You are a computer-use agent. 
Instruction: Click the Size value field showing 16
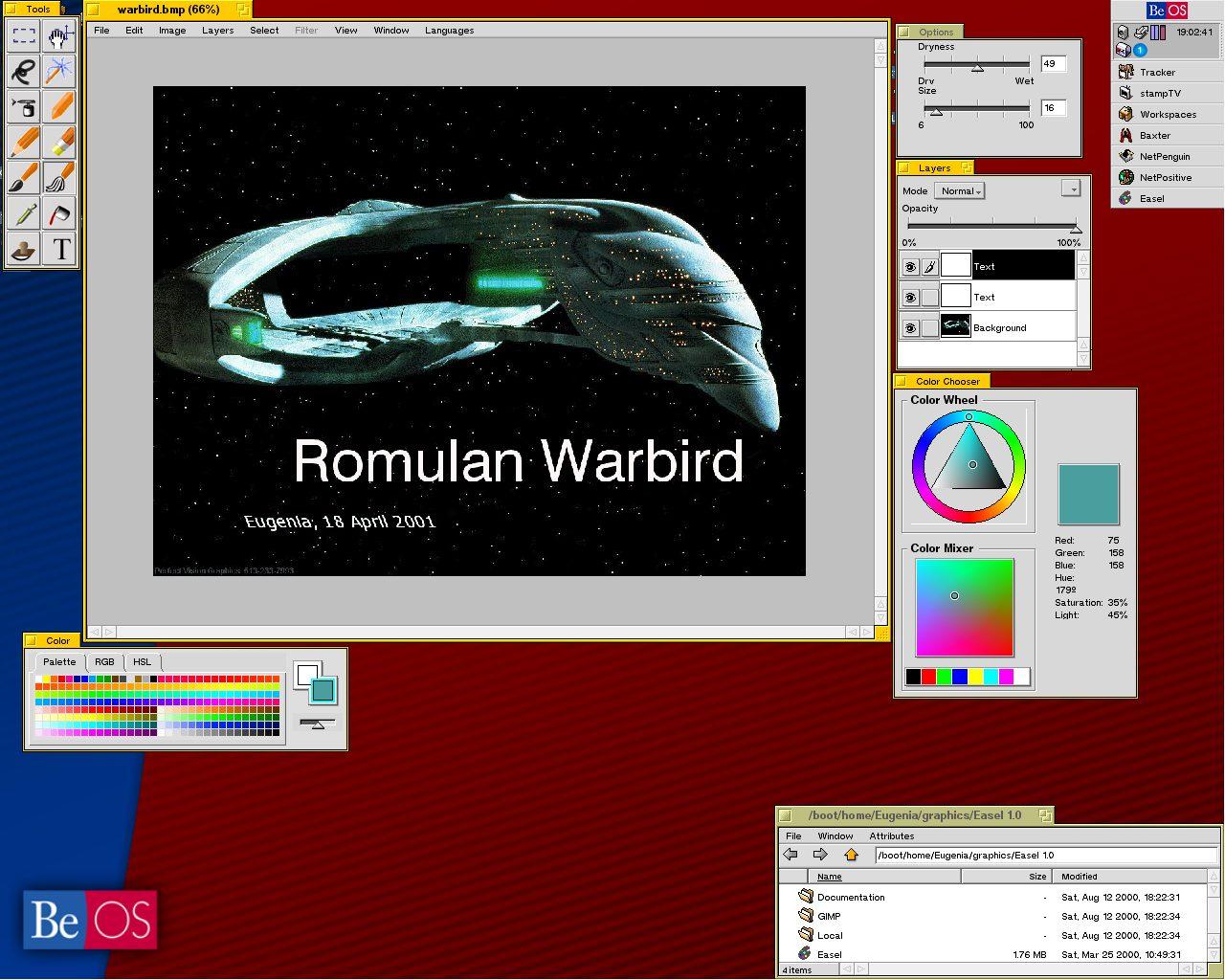tap(1053, 108)
